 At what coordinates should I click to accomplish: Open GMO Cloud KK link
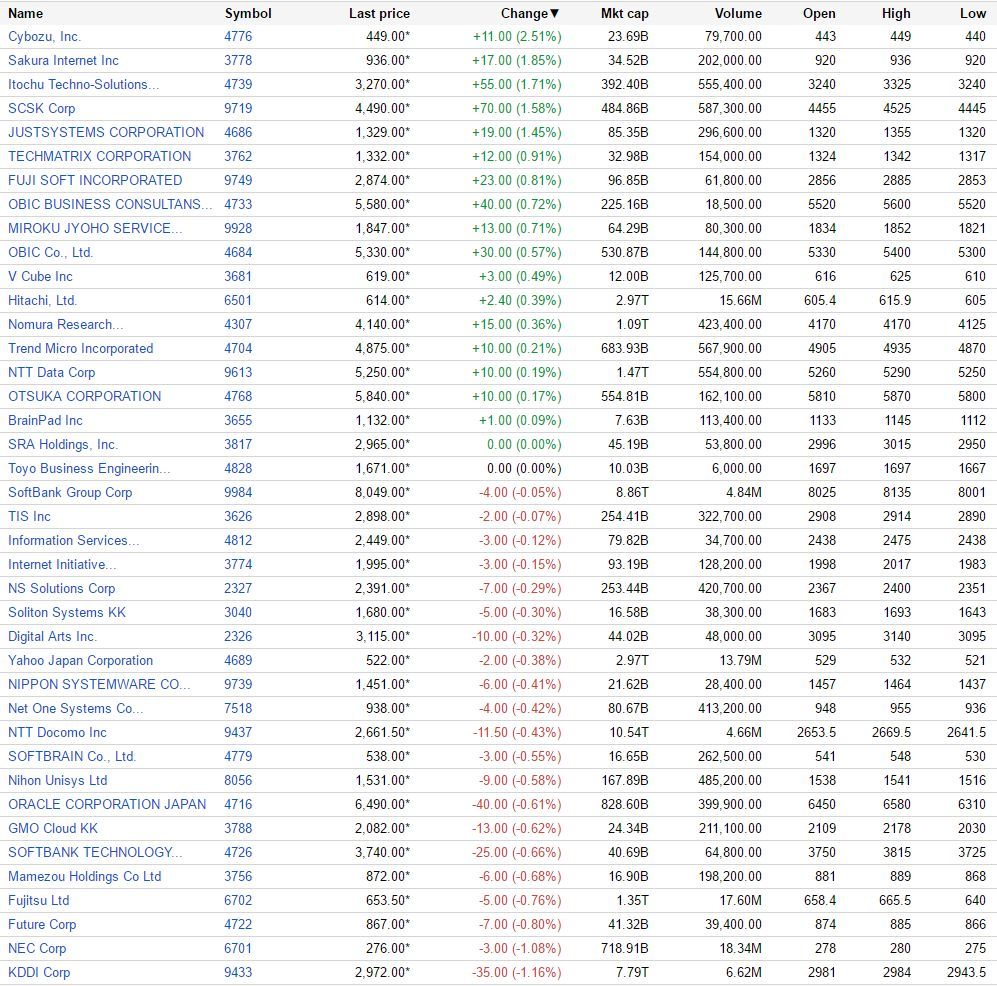pyautogui.click(x=53, y=828)
